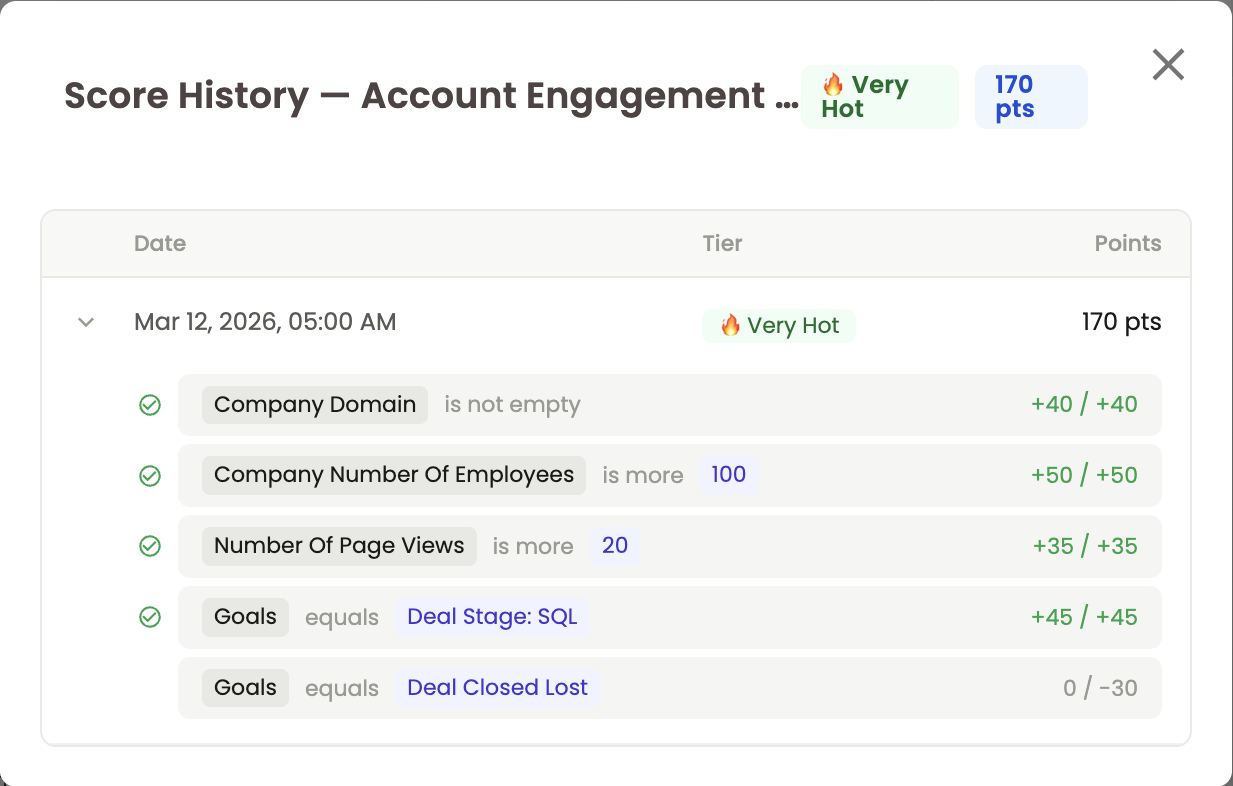Screen dimensions: 1233x786
Task: Click the Points column header
Action: point(1128,243)
